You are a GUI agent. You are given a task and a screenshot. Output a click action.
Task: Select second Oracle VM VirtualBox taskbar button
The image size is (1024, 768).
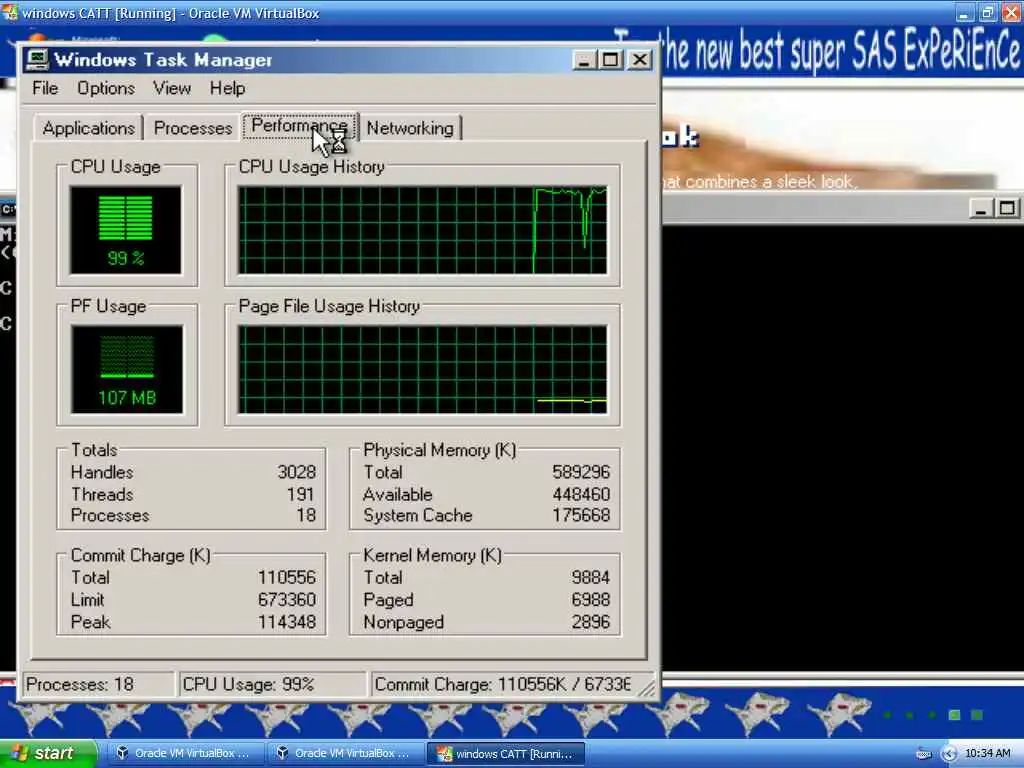344,753
